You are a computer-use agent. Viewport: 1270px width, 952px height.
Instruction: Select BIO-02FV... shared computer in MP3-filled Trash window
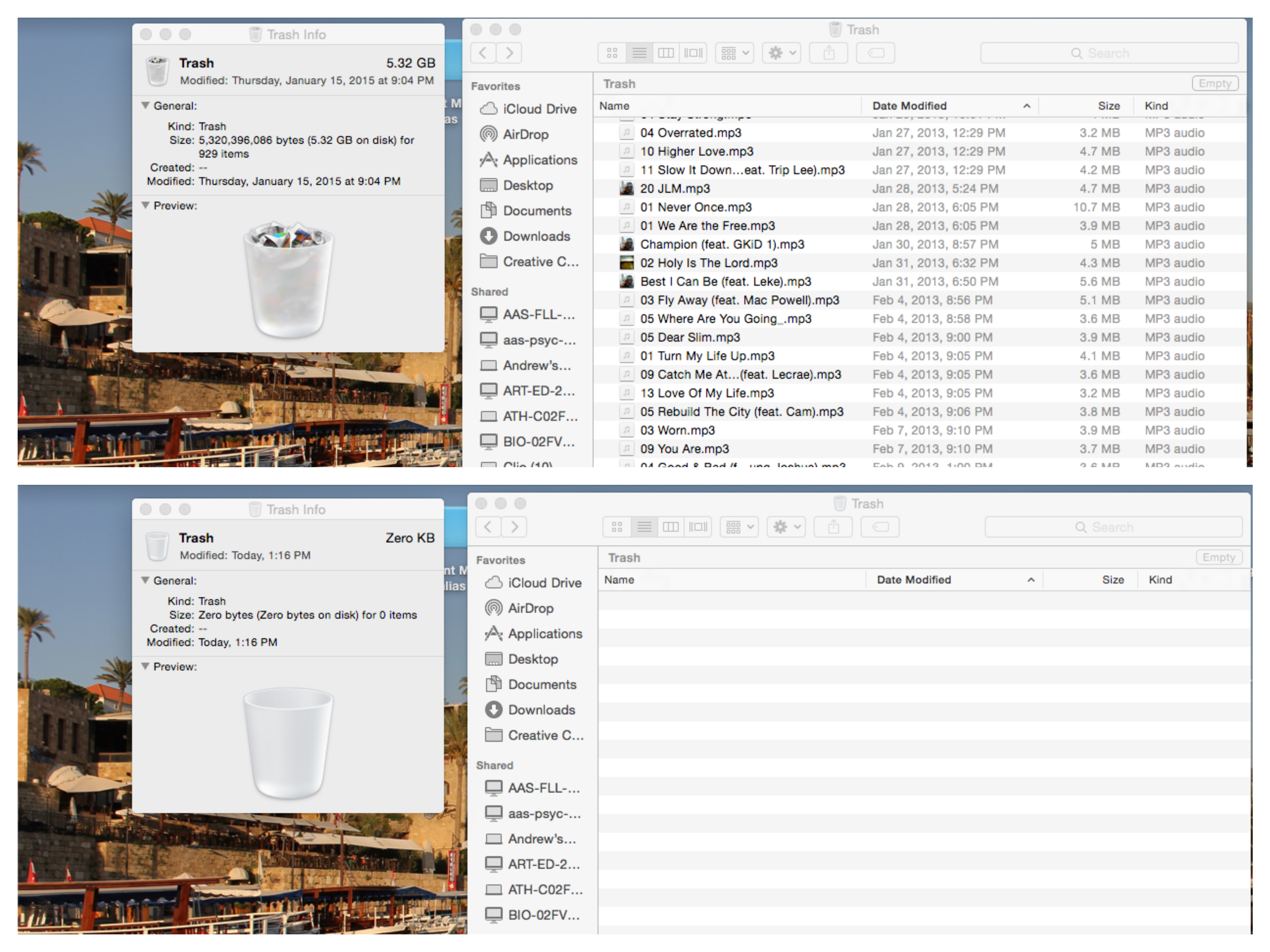point(527,441)
